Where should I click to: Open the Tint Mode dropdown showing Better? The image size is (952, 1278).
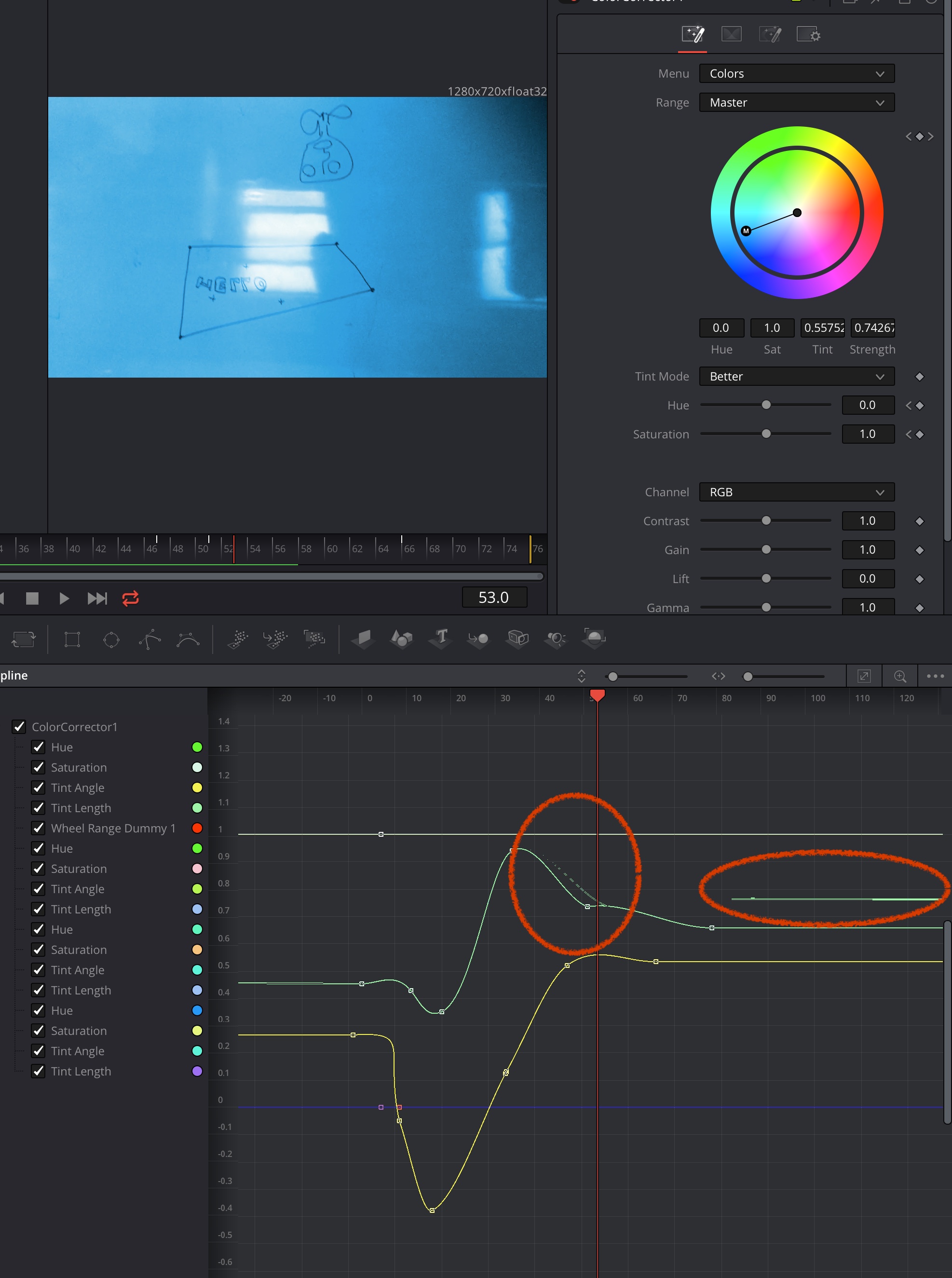click(x=796, y=376)
